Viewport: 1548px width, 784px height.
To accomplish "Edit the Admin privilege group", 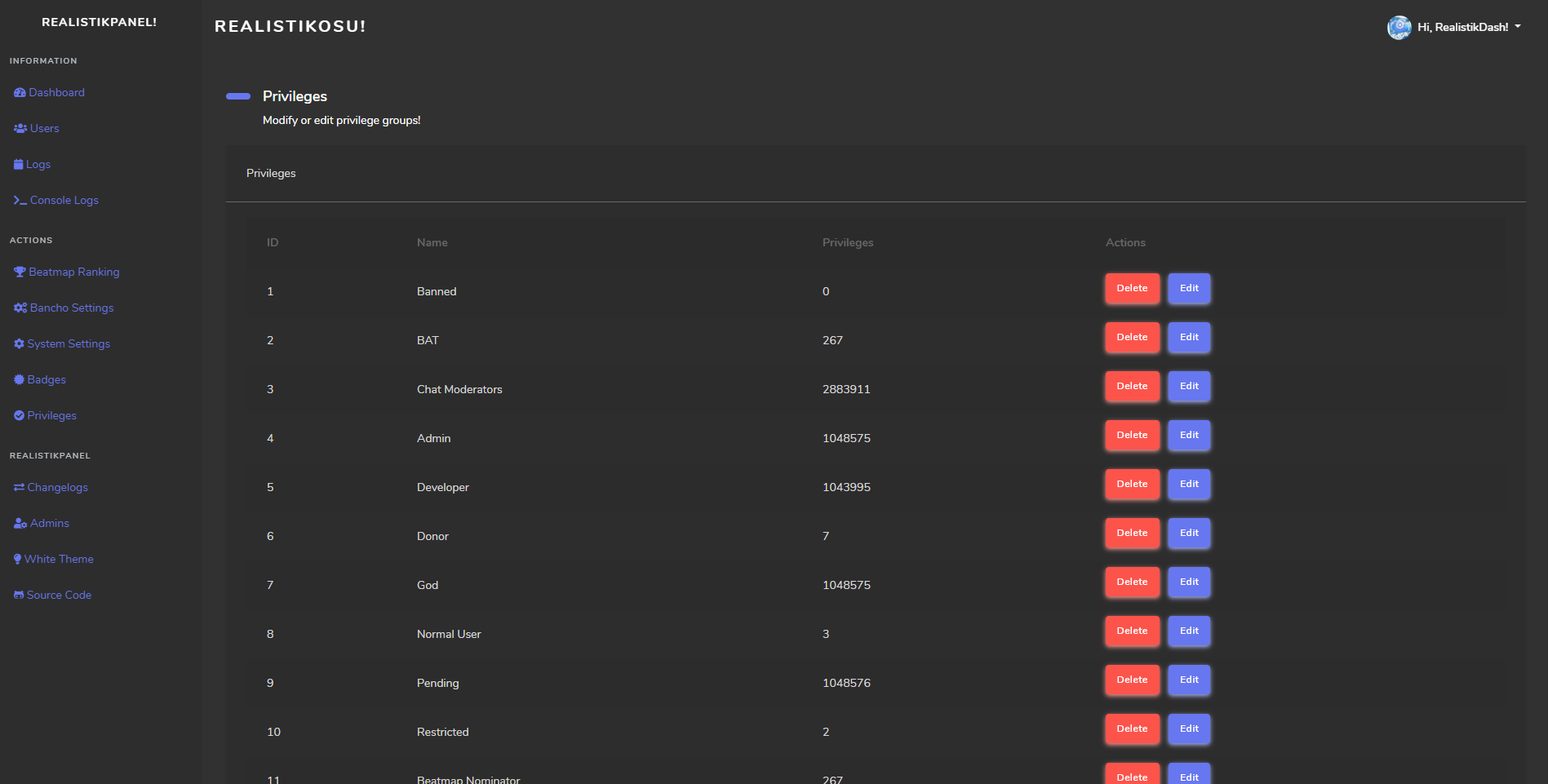I will coord(1189,436).
